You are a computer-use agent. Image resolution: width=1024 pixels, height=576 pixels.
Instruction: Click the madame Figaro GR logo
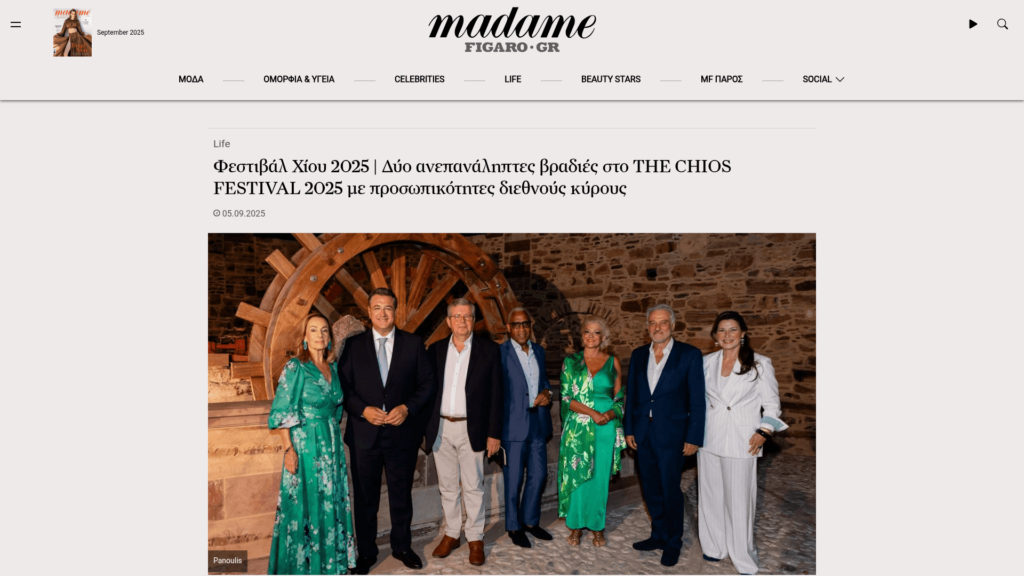point(512,30)
